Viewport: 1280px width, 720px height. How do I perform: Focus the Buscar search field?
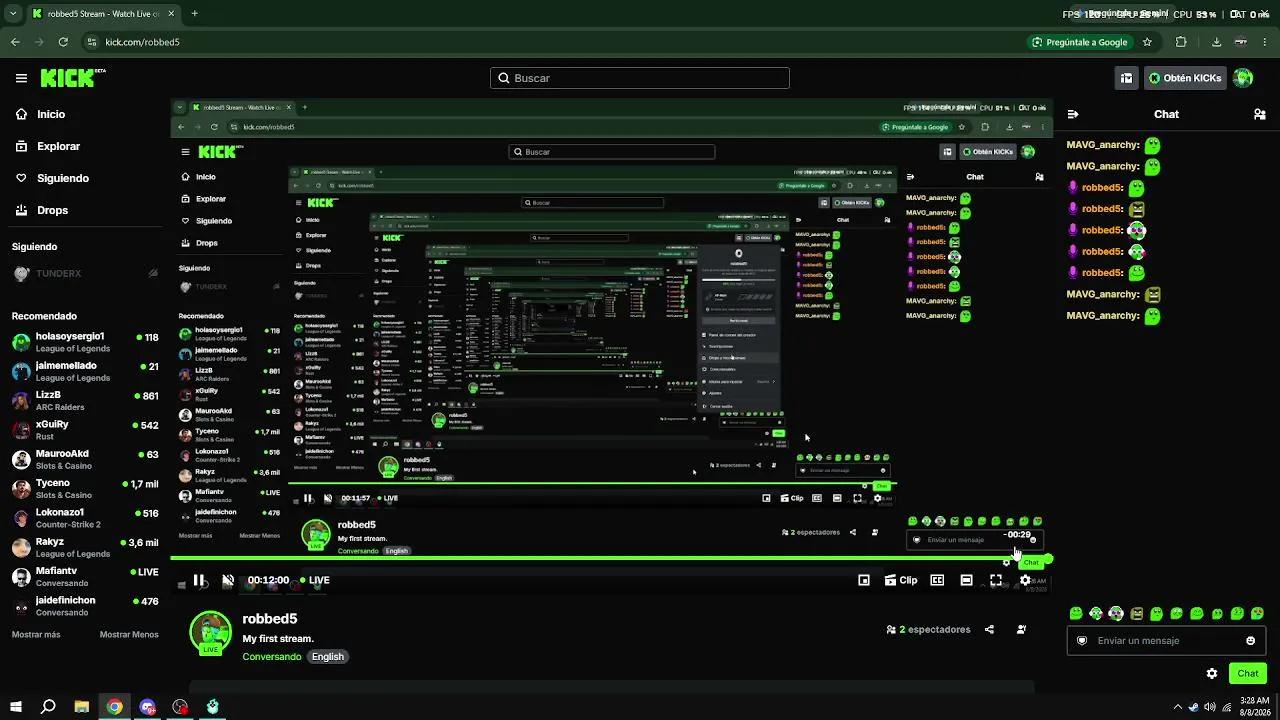[640, 78]
